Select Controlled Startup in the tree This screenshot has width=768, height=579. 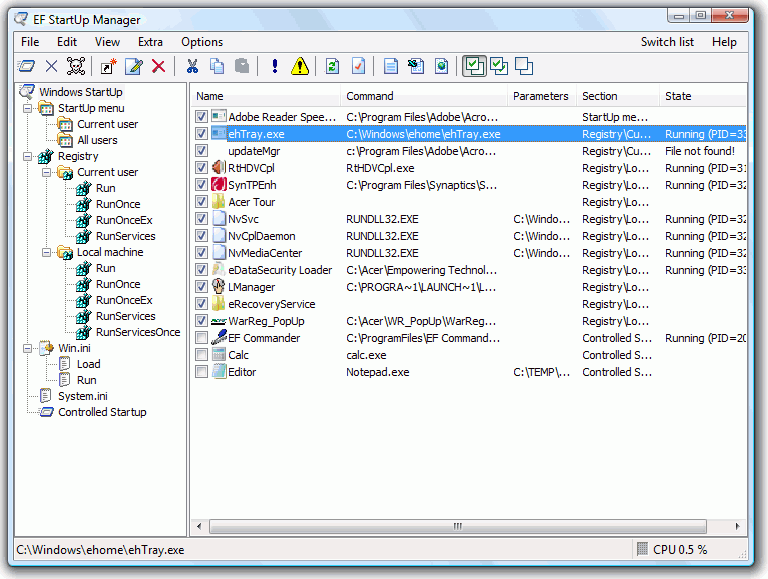click(x=102, y=412)
